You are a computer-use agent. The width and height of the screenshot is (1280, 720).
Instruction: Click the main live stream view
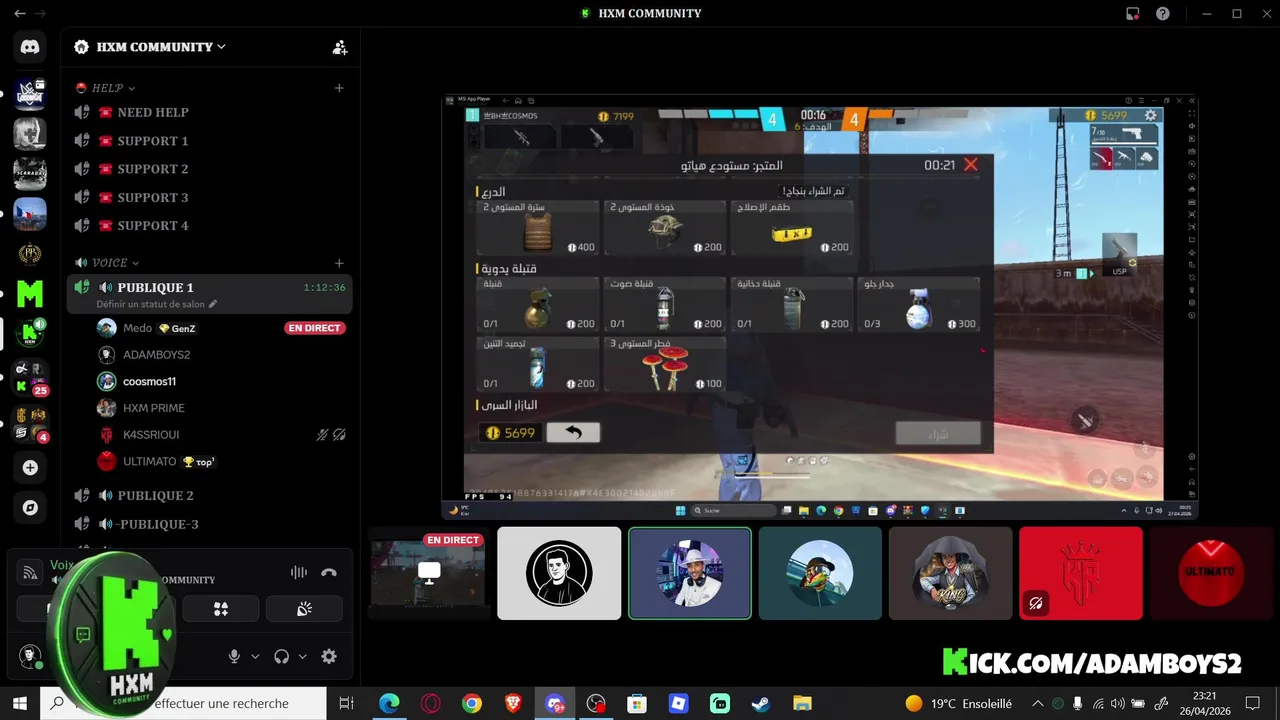pos(820,306)
